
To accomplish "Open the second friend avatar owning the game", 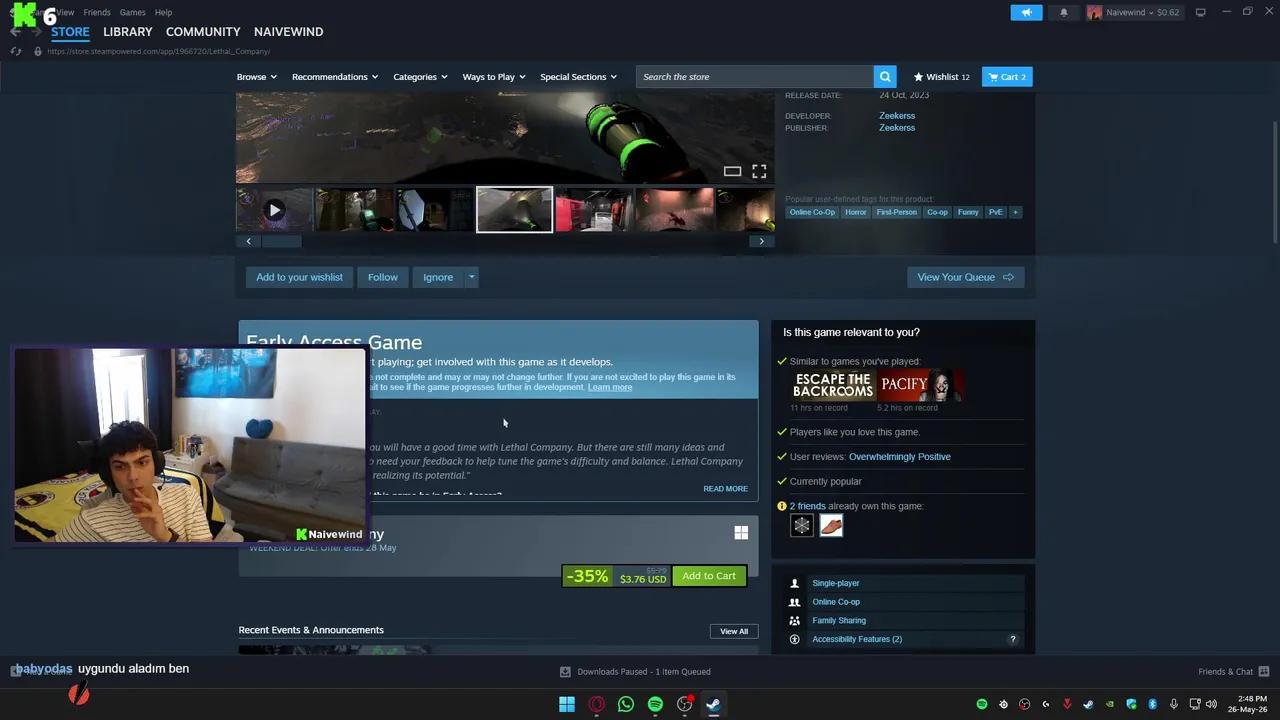I will tap(831, 526).
